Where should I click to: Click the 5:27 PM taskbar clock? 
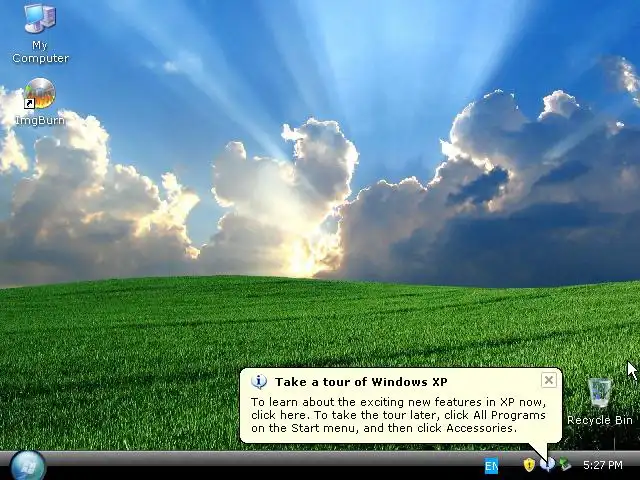click(x=602, y=465)
